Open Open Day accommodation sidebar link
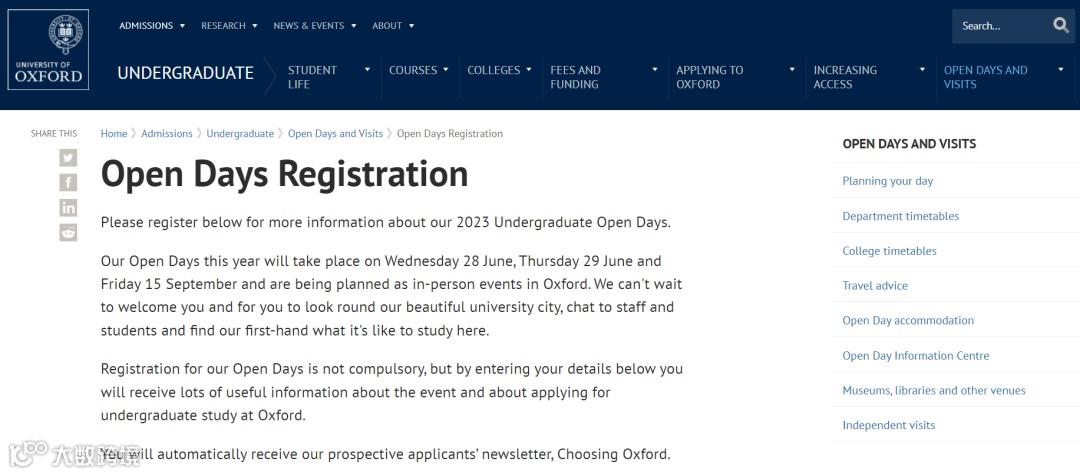The height and width of the screenshot is (475, 1080). (x=908, y=320)
